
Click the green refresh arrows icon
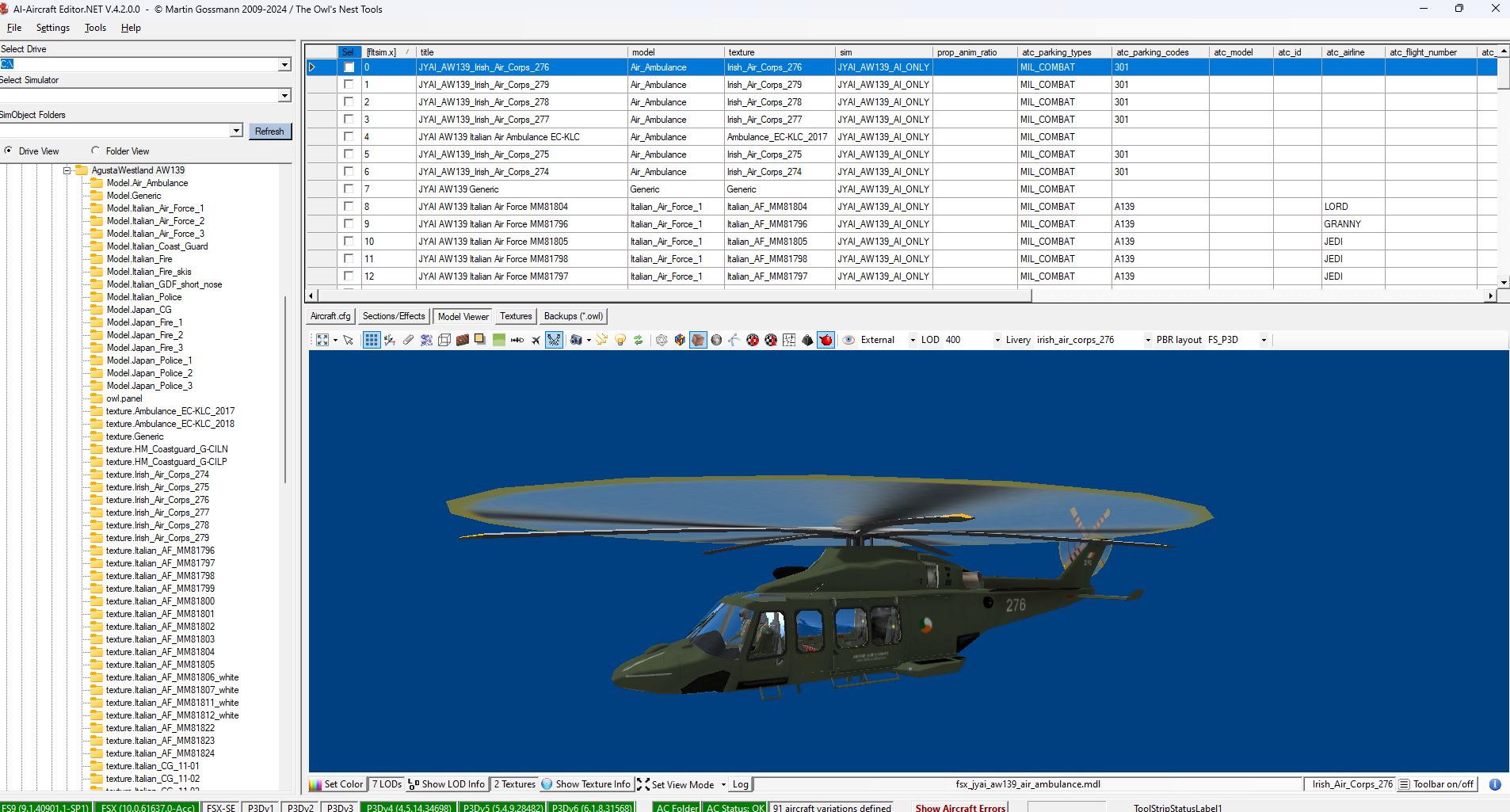coord(639,340)
